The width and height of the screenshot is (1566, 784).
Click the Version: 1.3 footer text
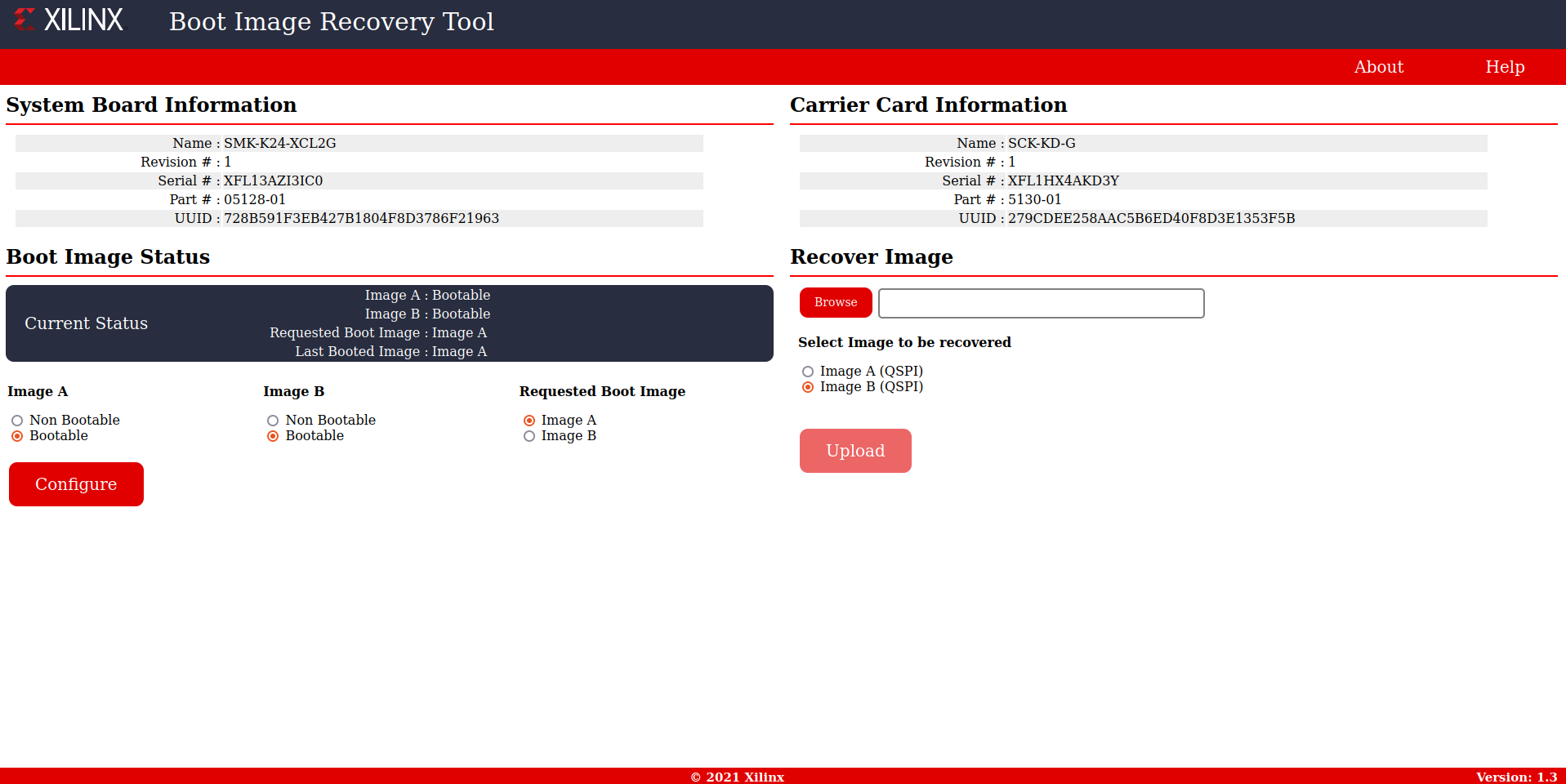coord(1516,777)
